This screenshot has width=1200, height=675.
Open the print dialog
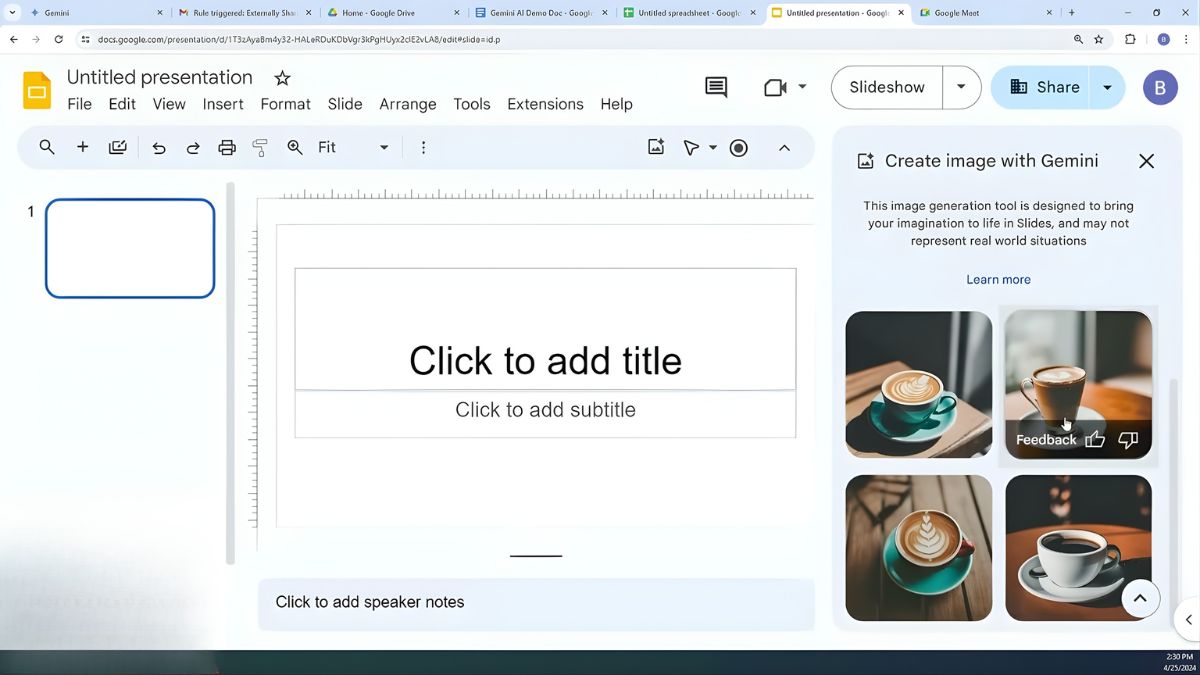pyautogui.click(x=226, y=147)
